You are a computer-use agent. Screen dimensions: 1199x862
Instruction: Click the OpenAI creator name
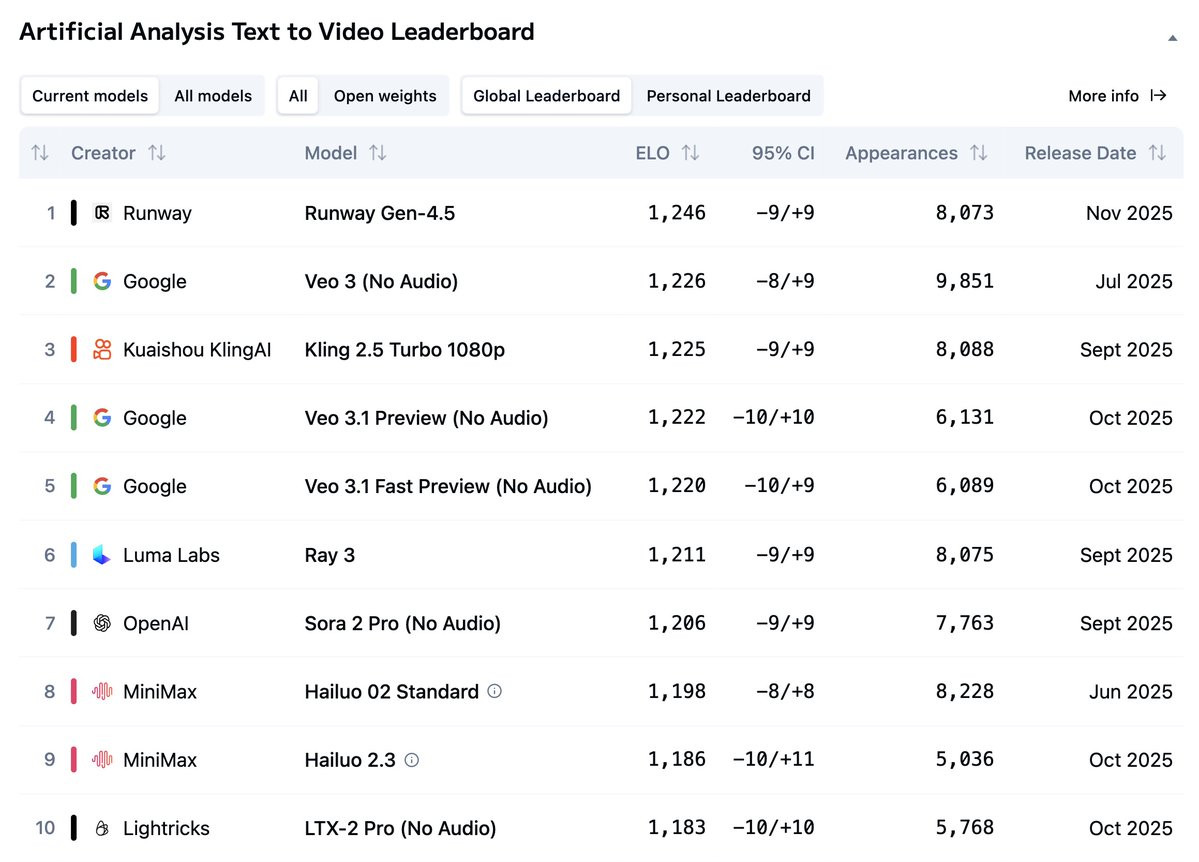pyautogui.click(x=156, y=623)
